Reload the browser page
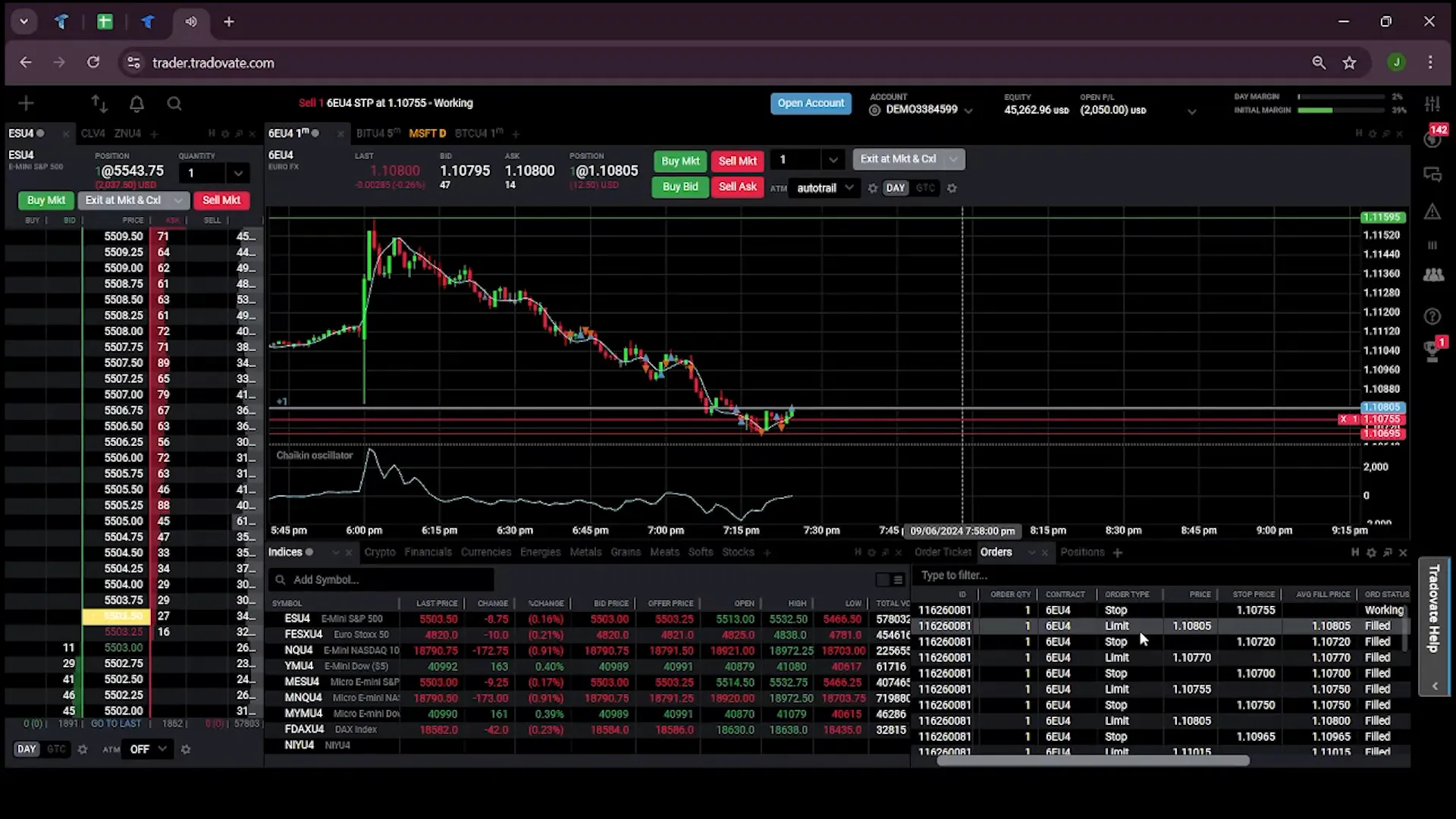This screenshot has width=1456, height=819. pos(93,63)
